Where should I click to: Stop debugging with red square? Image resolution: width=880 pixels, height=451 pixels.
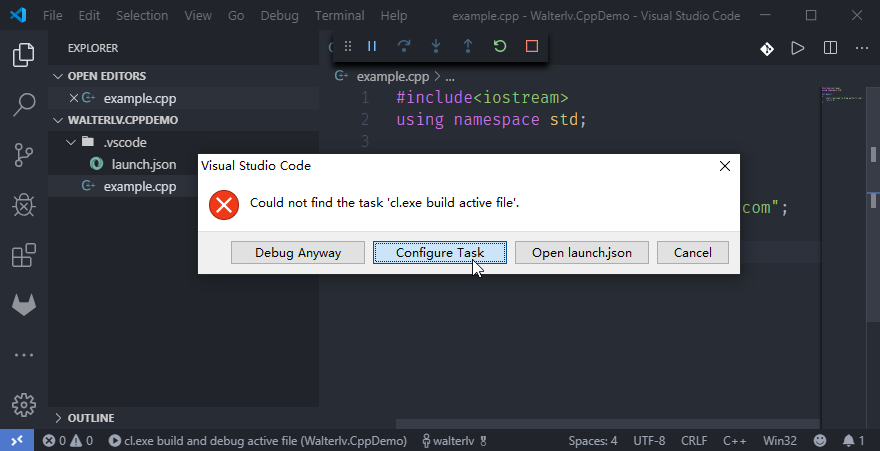(531, 46)
